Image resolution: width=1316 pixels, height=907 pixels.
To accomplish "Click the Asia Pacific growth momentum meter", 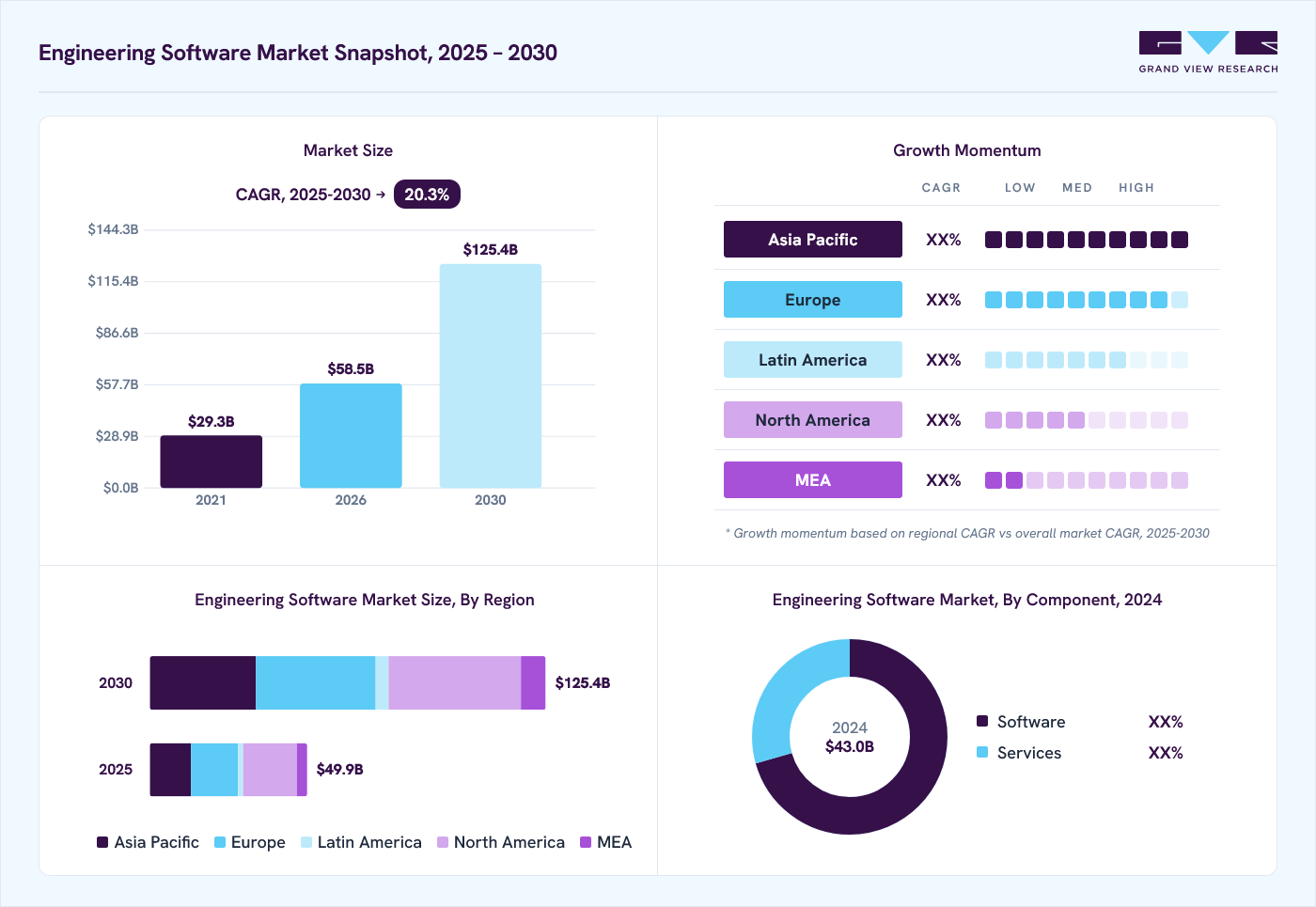I will coord(1087,240).
